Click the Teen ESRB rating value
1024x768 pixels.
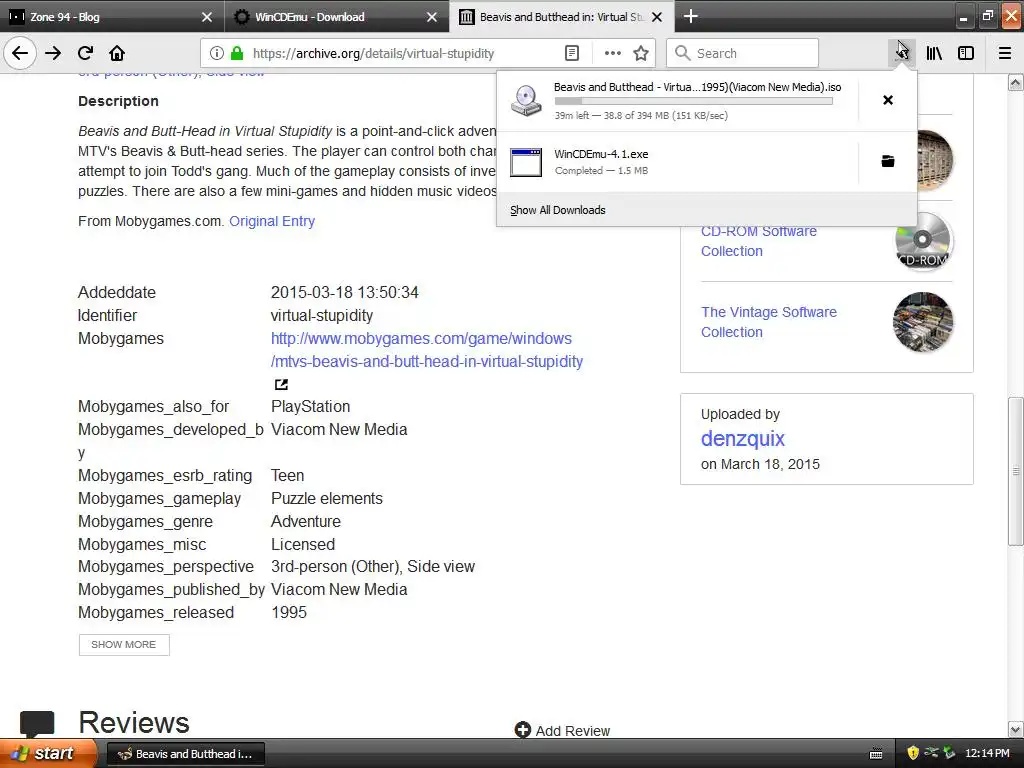click(x=287, y=475)
